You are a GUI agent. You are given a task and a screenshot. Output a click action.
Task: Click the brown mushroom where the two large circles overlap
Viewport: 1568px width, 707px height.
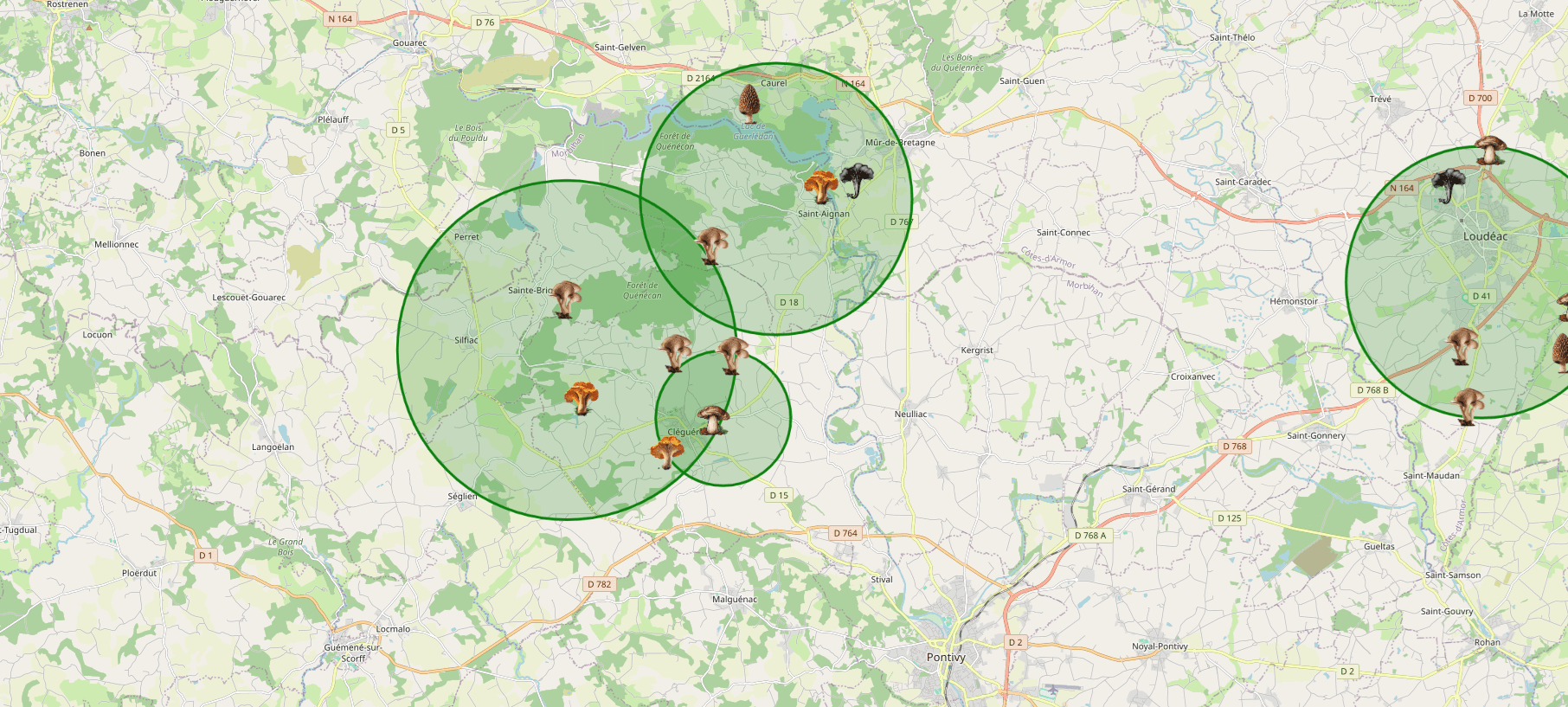(711, 246)
